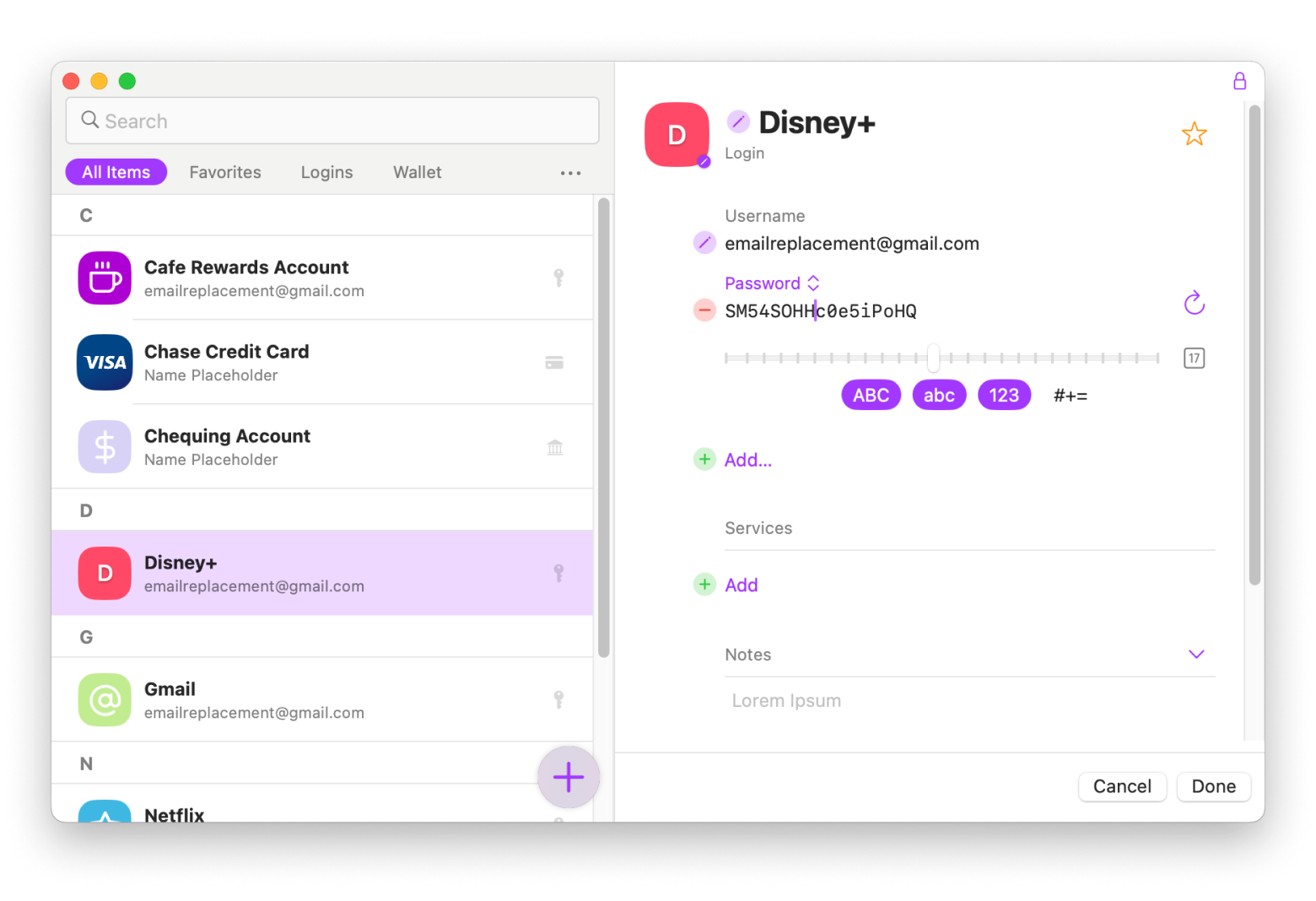Click green plus icon next to Add...
This screenshot has height=901, width=1316.
[x=704, y=460]
